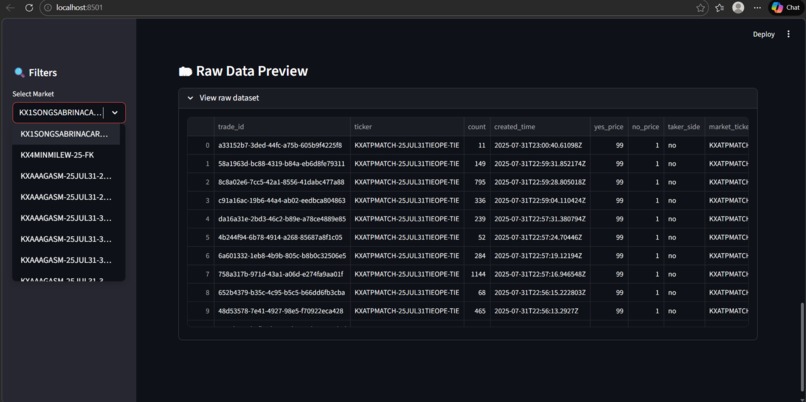Open the browser settings and more menu

pyautogui.click(x=757, y=8)
